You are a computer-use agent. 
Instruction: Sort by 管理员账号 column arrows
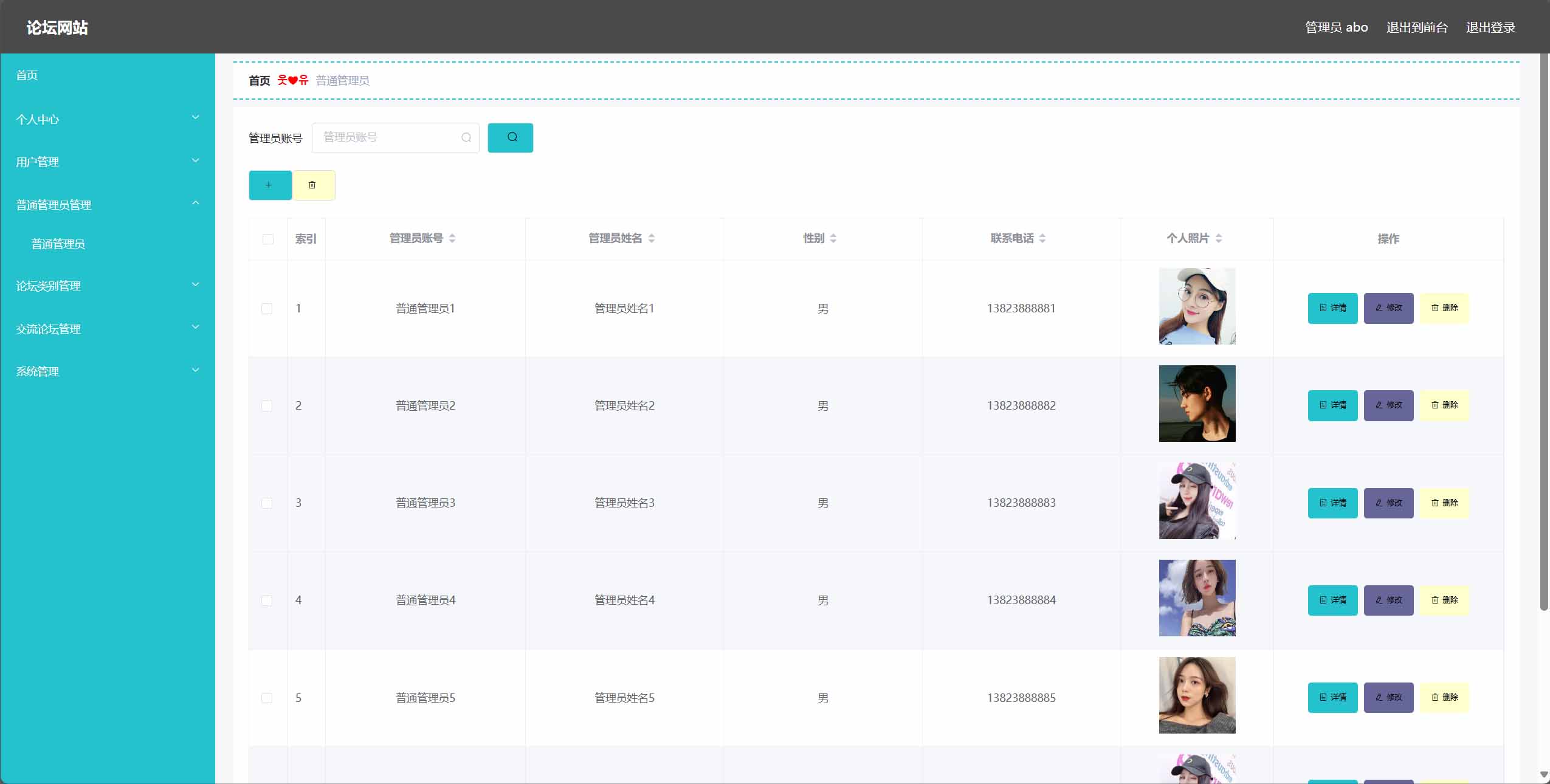coord(452,238)
